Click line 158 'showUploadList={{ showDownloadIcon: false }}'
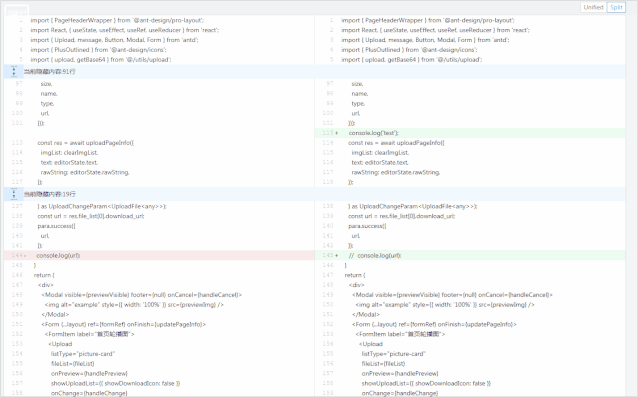The width and height of the screenshot is (638, 397). [x=426, y=383]
